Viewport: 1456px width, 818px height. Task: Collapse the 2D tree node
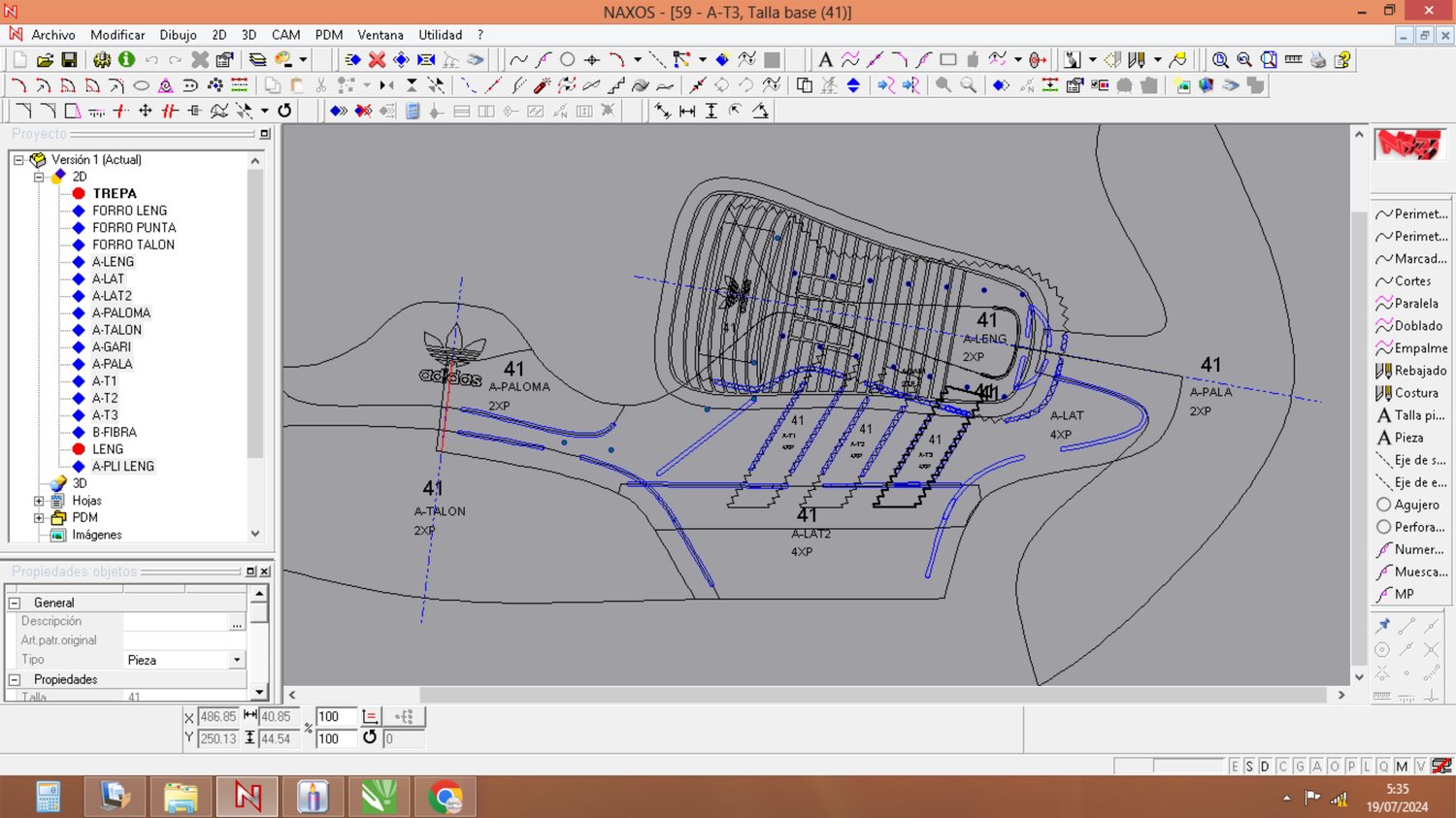(x=39, y=177)
